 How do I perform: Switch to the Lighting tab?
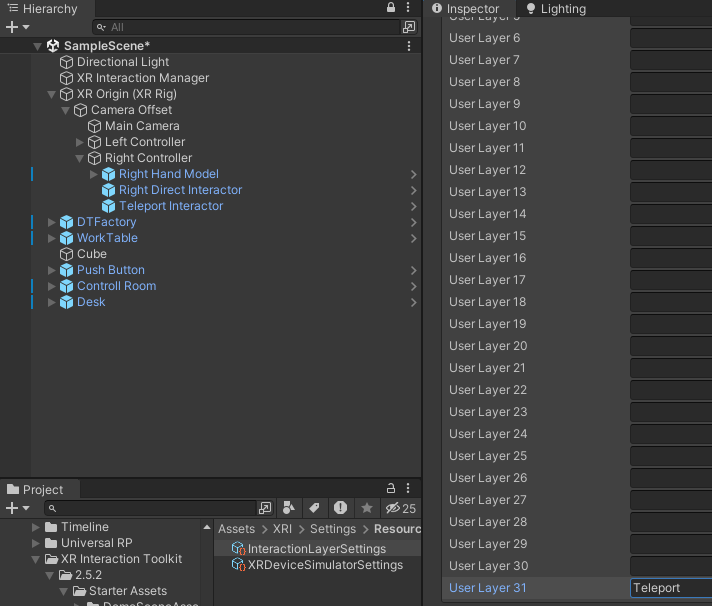(x=556, y=9)
